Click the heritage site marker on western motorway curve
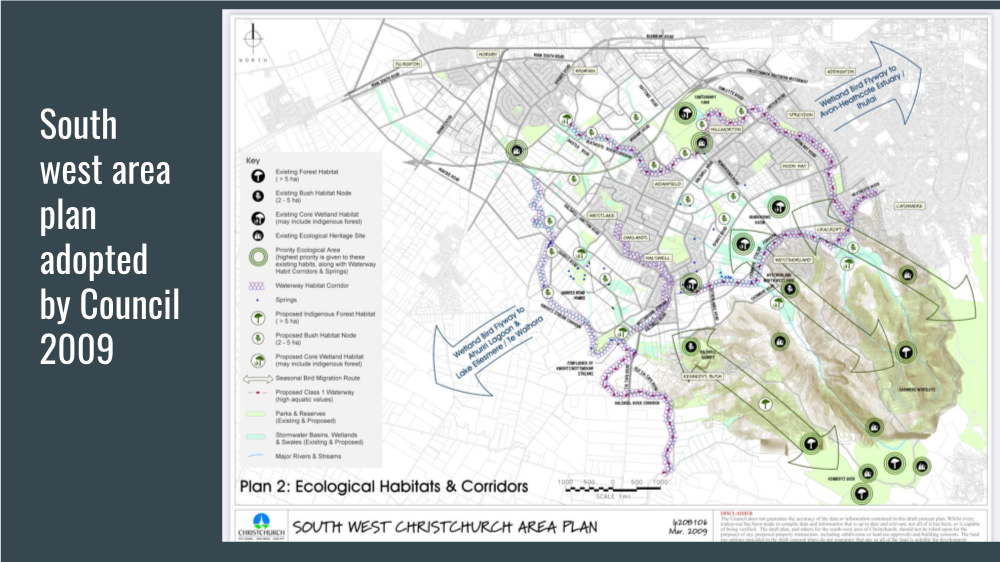Image resolution: width=1000 pixels, height=562 pixels. pyautogui.click(x=517, y=151)
